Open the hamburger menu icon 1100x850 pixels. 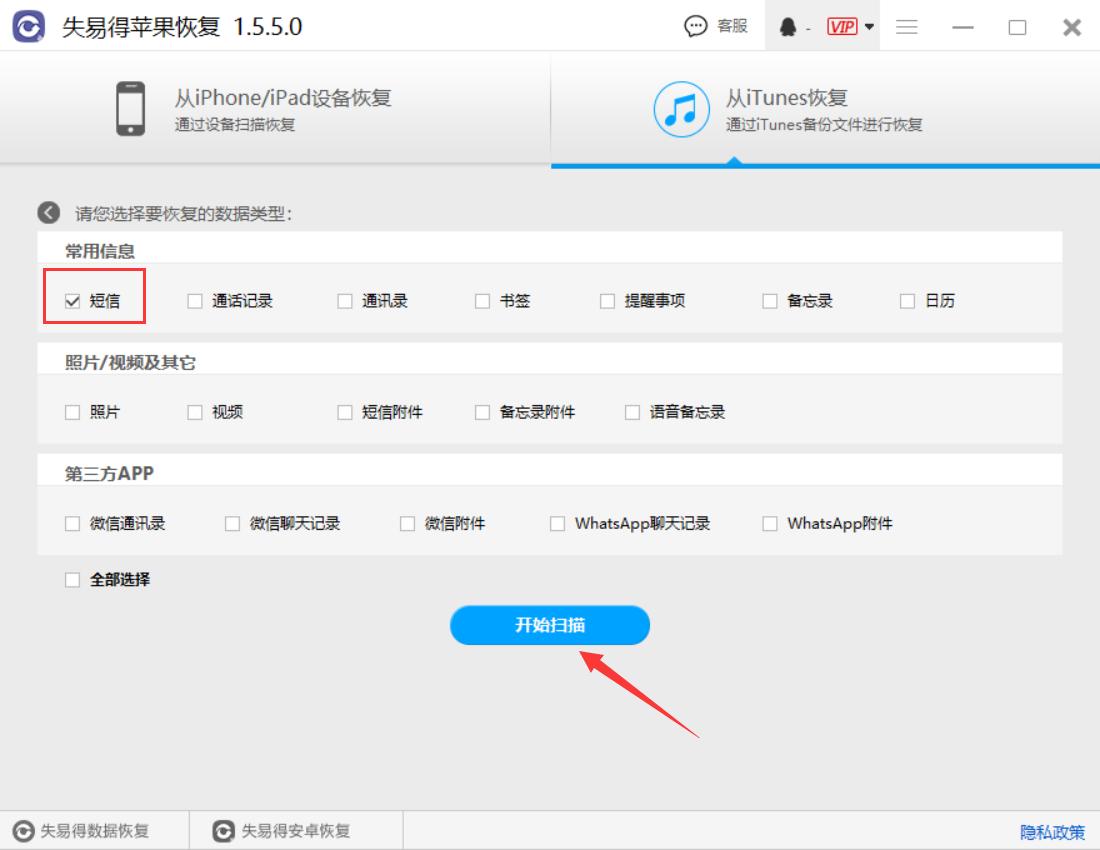coord(907,26)
